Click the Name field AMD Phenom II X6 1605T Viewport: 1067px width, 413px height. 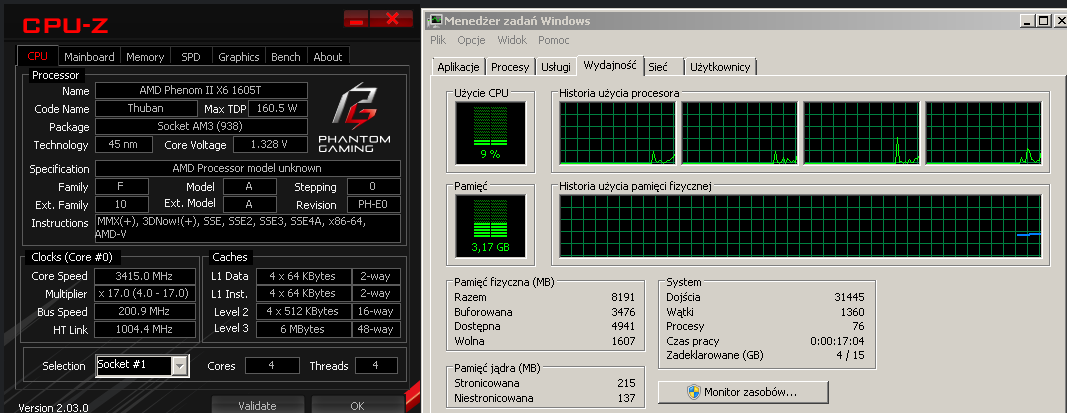point(201,90)
